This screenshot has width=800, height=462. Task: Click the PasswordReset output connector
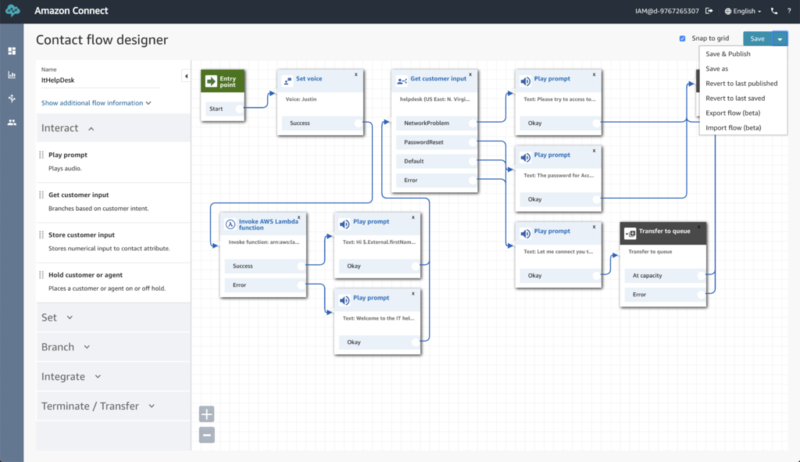472,142
